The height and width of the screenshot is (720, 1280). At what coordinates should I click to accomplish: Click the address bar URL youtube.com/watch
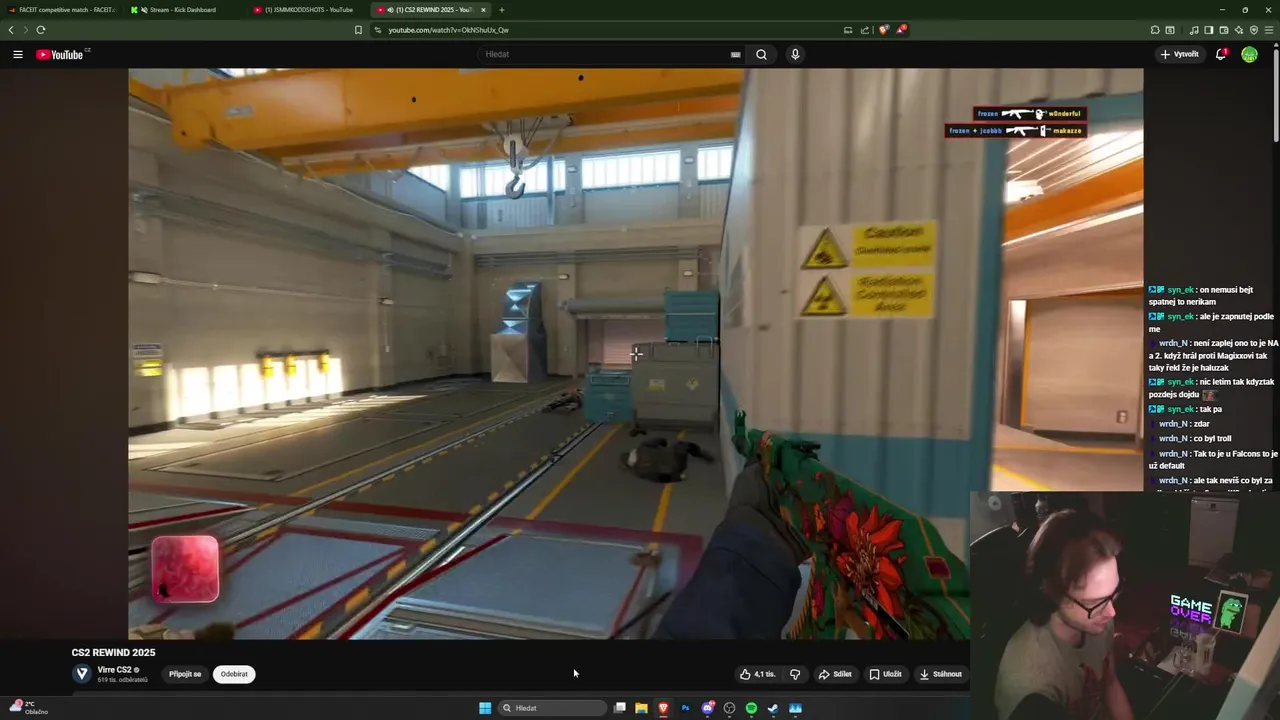coord(448,30)
